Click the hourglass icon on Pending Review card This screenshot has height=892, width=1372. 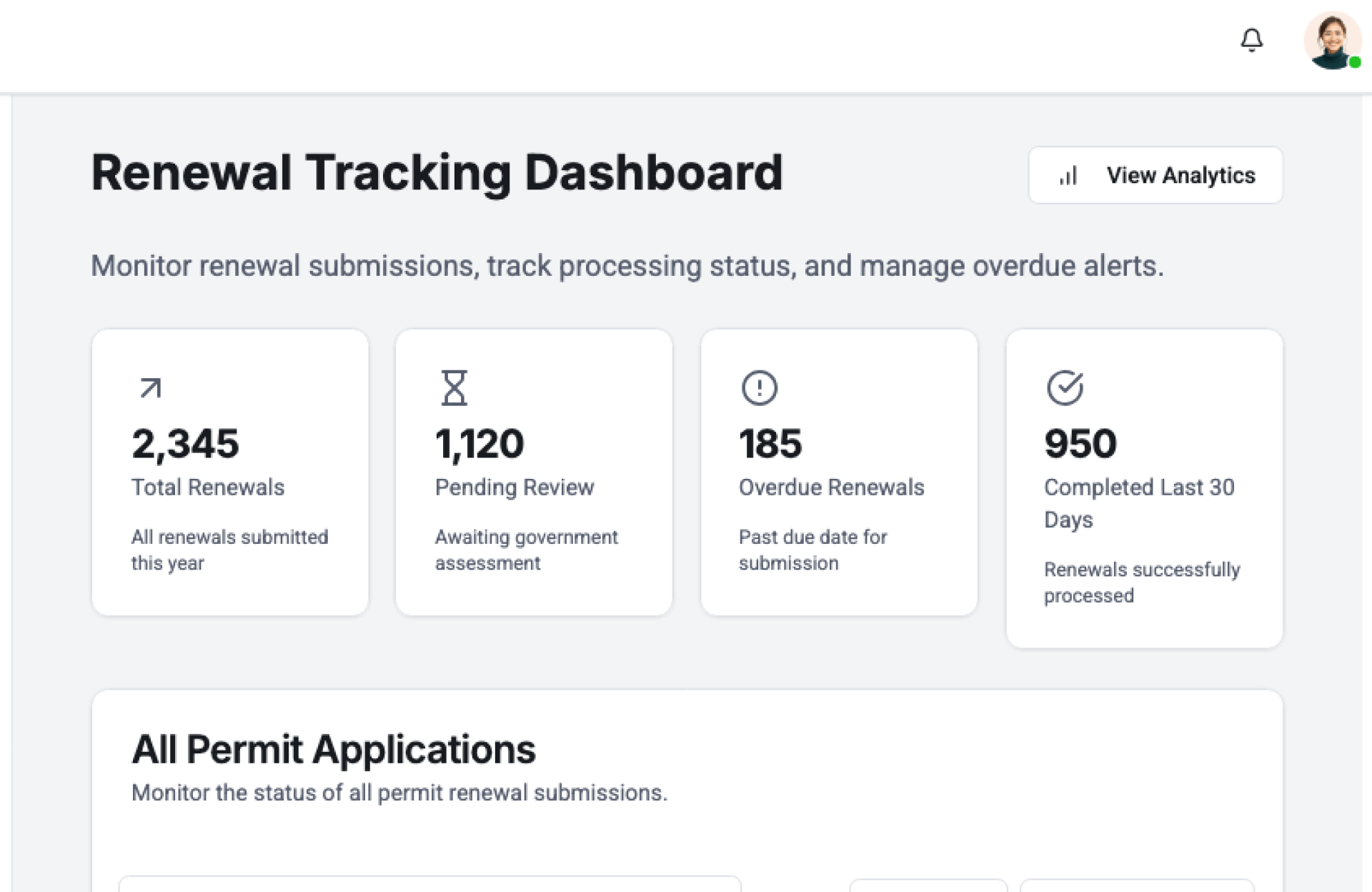coord(454,388)
